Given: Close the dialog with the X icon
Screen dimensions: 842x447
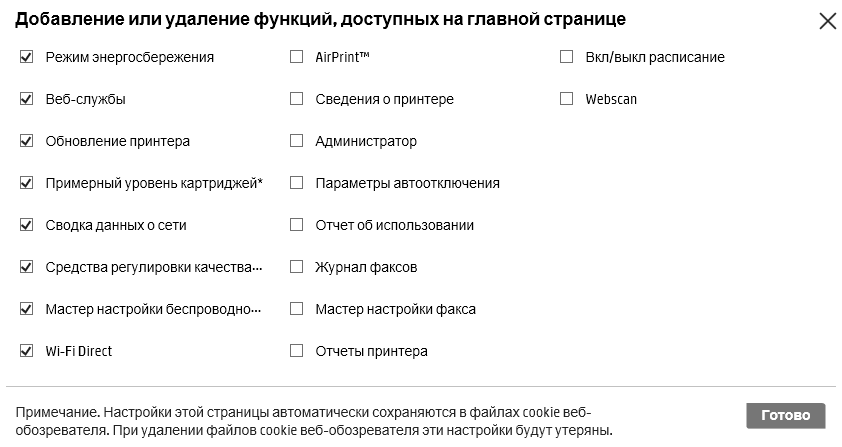Looking at the screenshot, I should 827,21.
